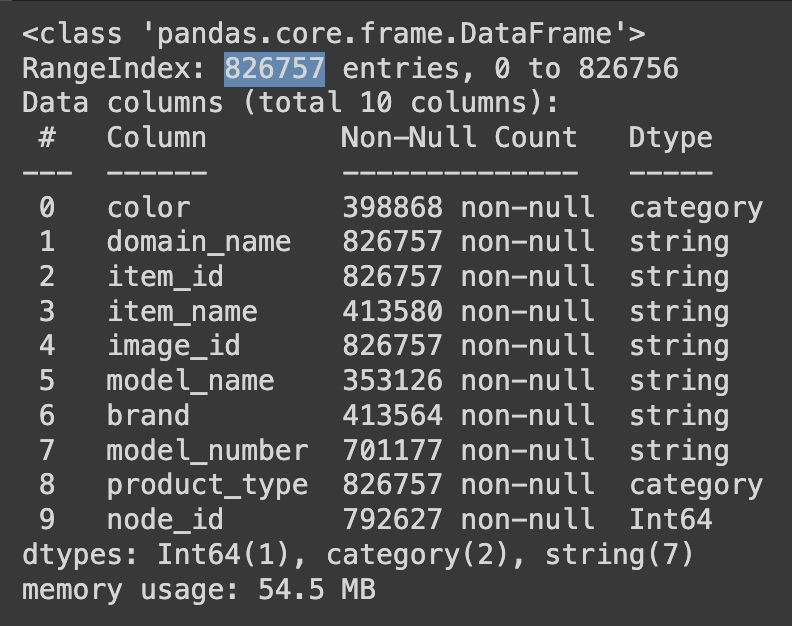792x626 pixels.
Task: Select the column name 'image_id'
Action: click(x=174, y=346)
